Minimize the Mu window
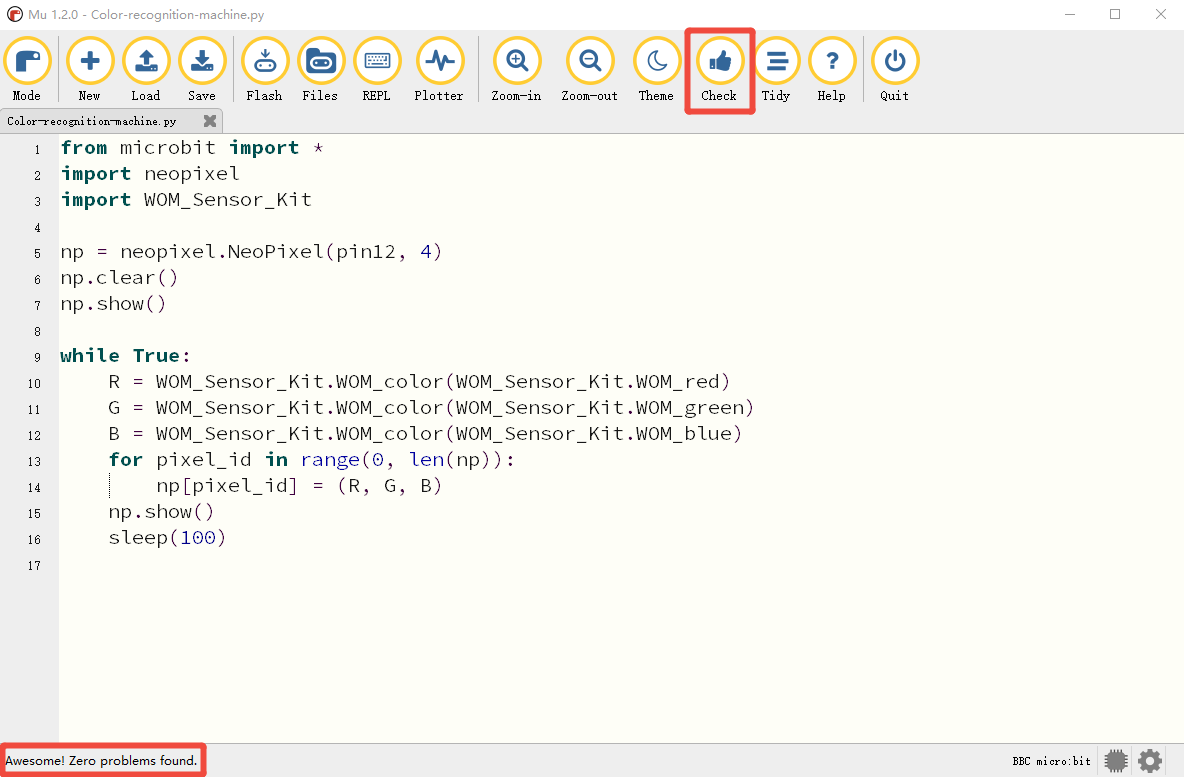Viewport: 1184px width, 777px height. pyautogui.click(x=1070, y=14)
